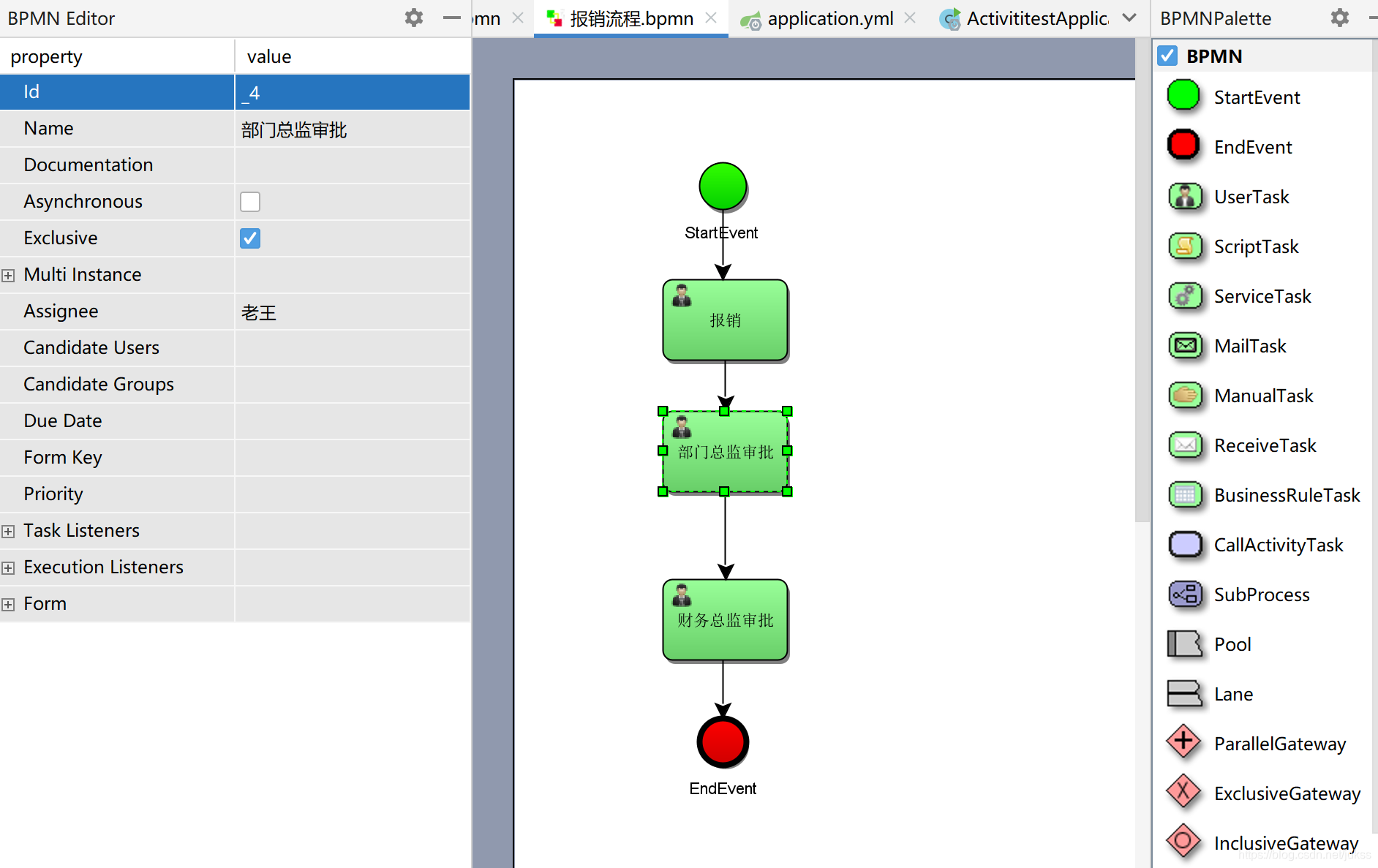
Task: Select the Assignee property label
Action: click(x=61, y=312)
